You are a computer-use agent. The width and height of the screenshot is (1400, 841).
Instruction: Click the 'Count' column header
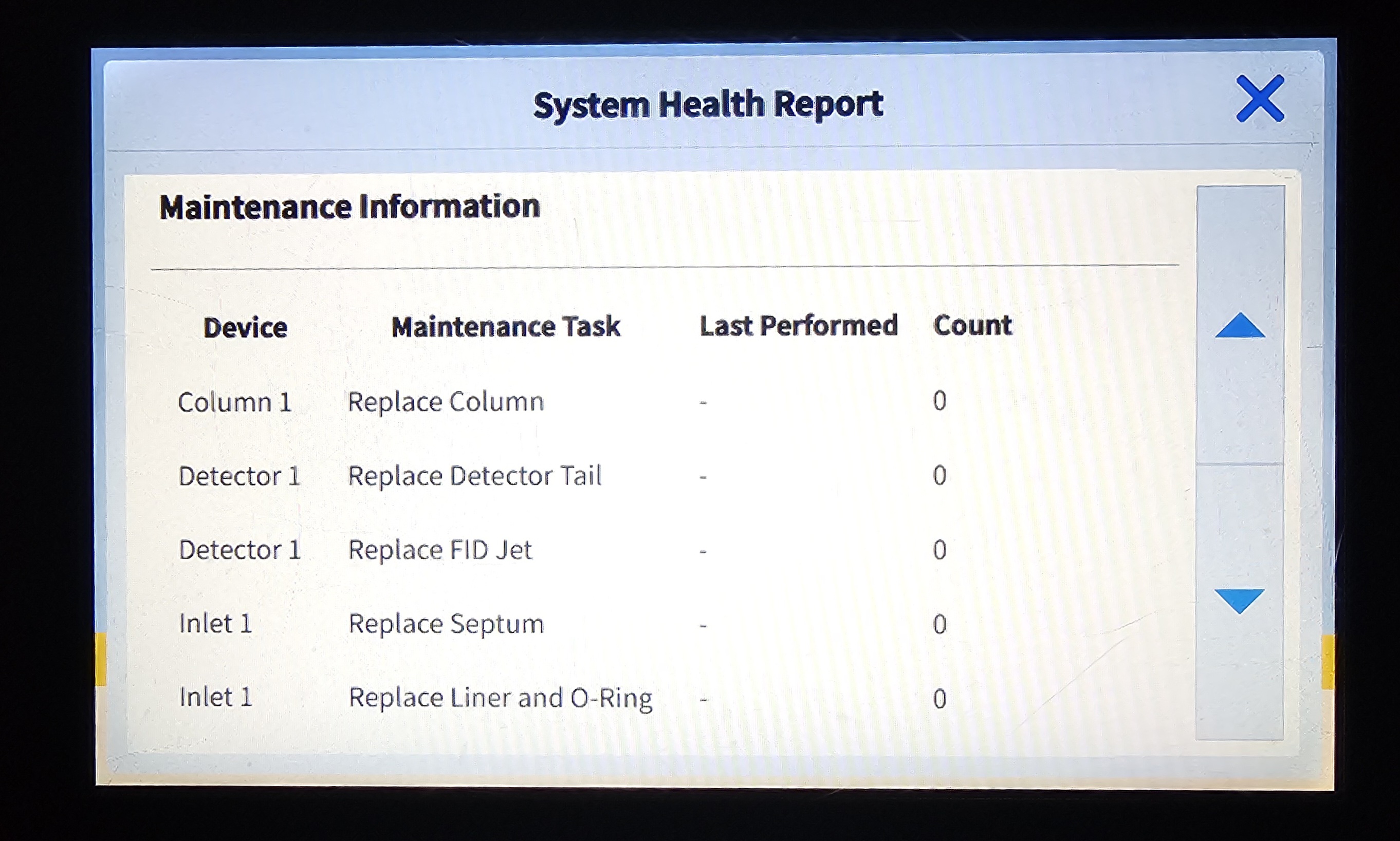pyautogui.click(x=972, y=325)
